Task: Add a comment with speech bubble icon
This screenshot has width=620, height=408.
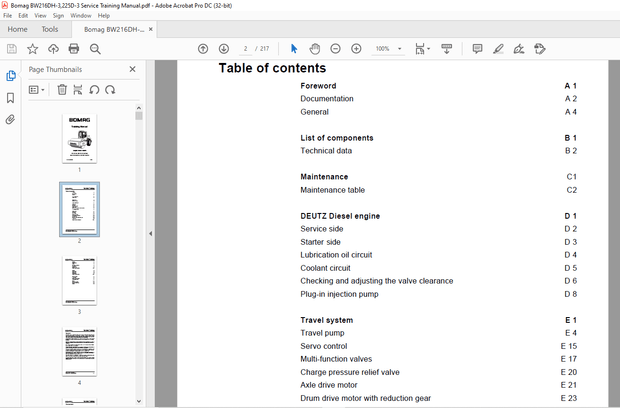Action: [x=477, y=49]
